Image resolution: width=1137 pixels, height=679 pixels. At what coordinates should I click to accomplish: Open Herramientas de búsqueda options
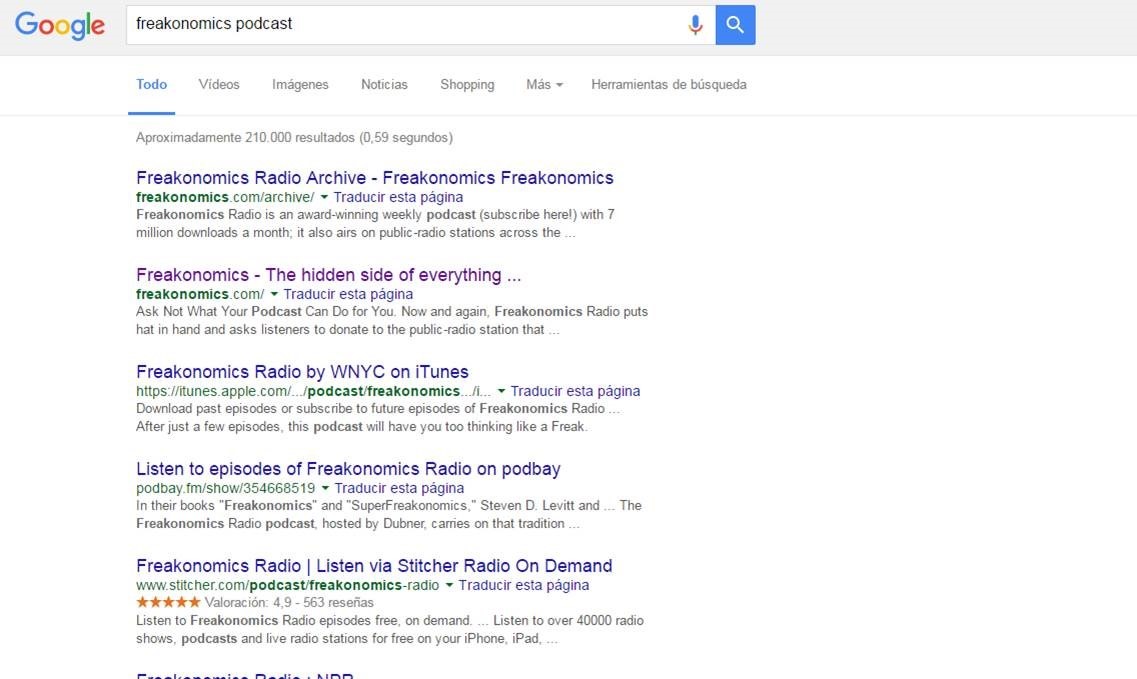coord(668,85)
